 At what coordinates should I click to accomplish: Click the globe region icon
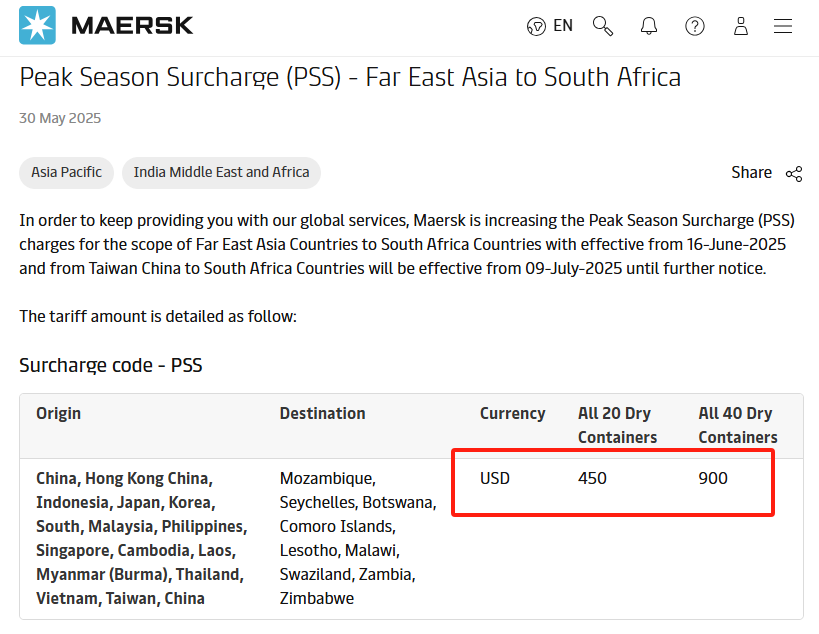coord(536,26)
